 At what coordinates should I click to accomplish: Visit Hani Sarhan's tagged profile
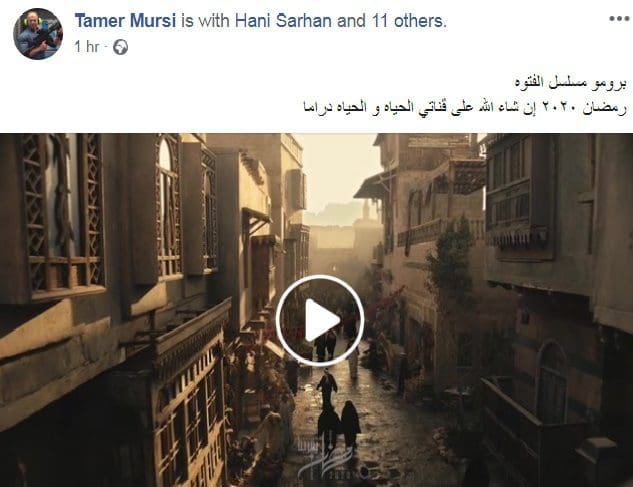[283, 21]
